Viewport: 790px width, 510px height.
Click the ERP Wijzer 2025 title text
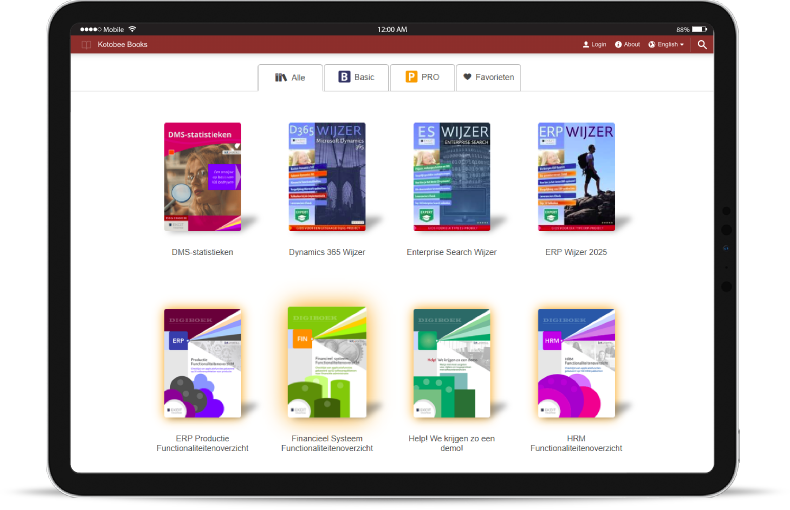[576, 252]
